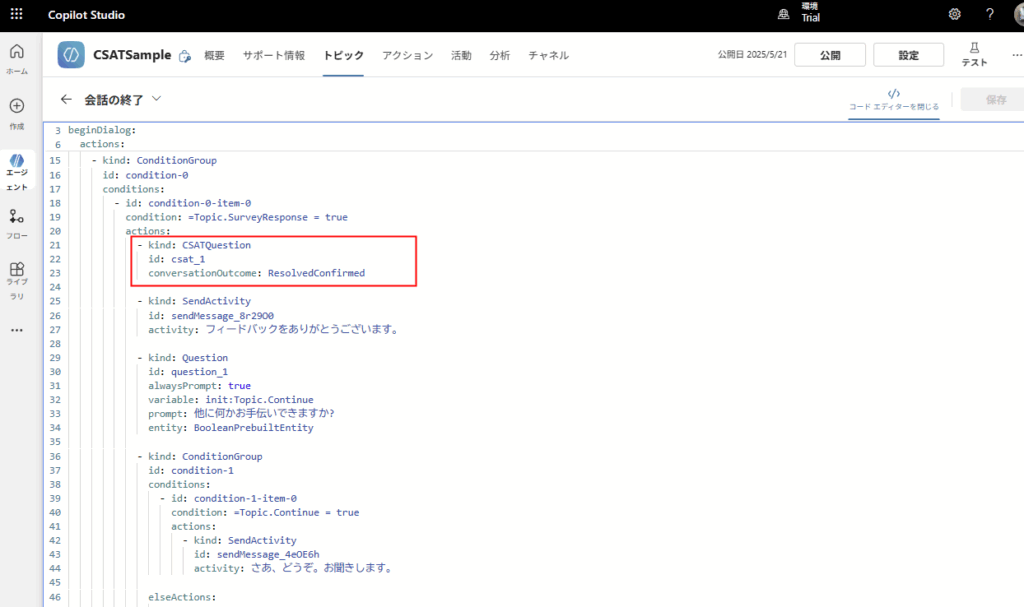Click 'variable: init:Topic.Continue' line

(x=231, y=399)
